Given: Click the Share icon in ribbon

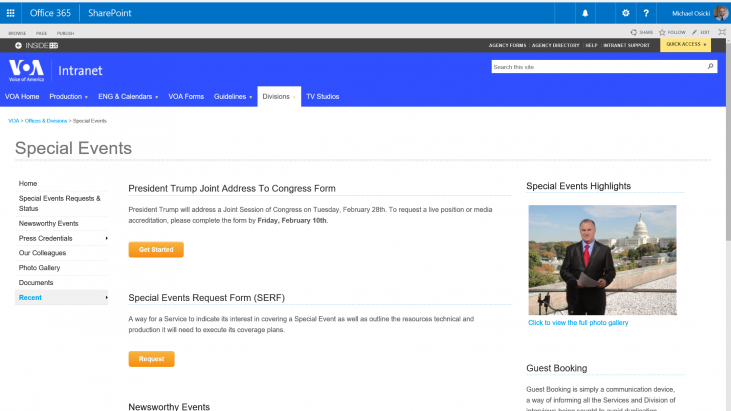Looking at the screenshot, I should click(x=634, y=33).
